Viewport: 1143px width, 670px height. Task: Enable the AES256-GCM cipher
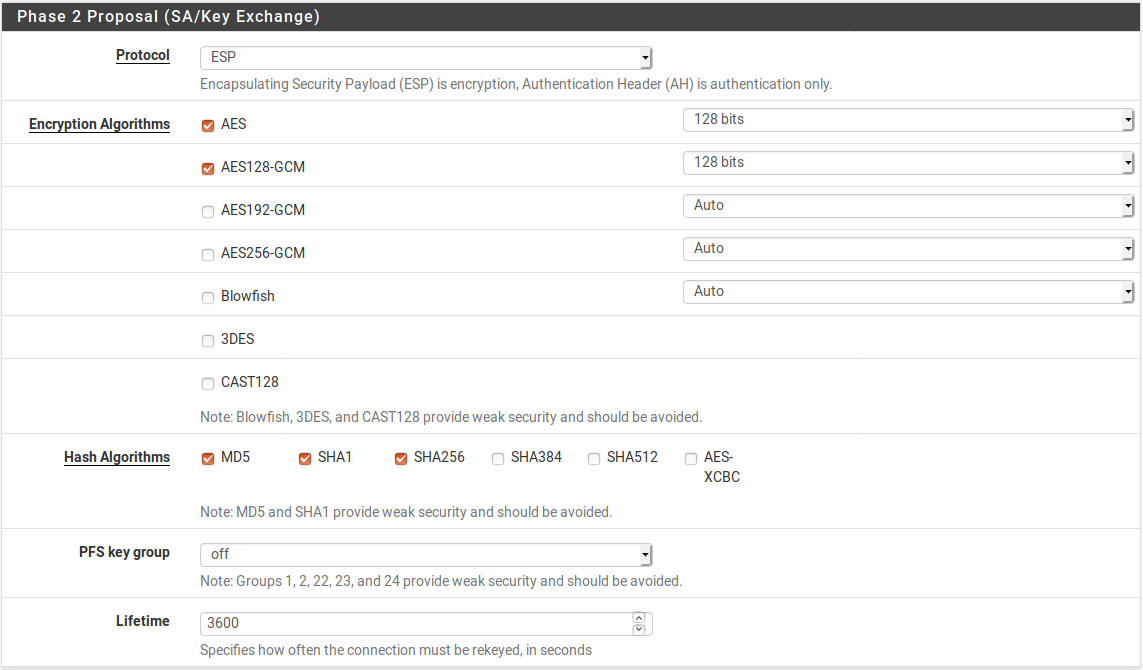tap(207, 254)
